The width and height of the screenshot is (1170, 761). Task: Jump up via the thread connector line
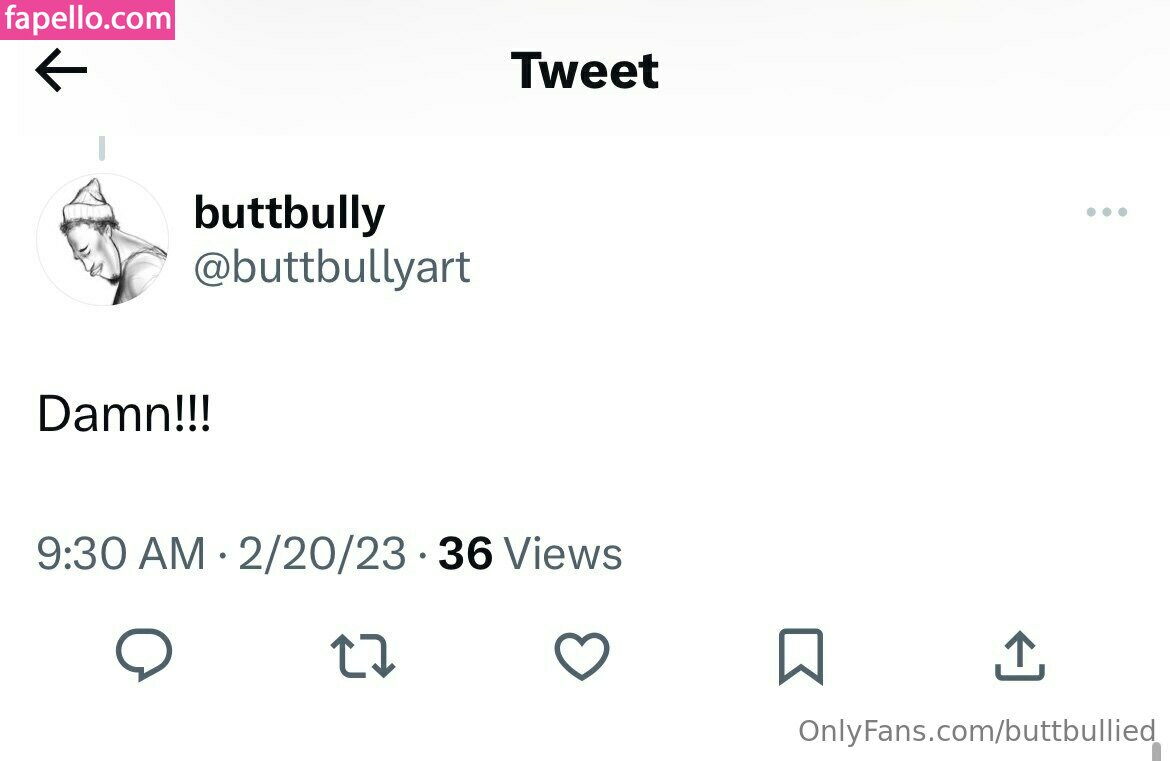[102, 148]
